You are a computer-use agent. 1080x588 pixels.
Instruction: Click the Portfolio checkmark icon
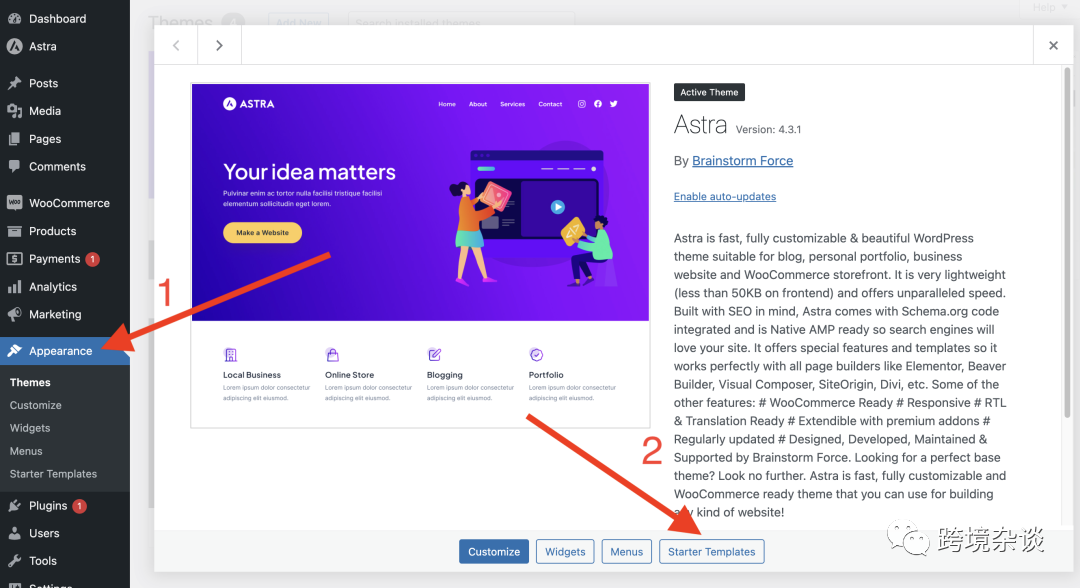point(537,355)
